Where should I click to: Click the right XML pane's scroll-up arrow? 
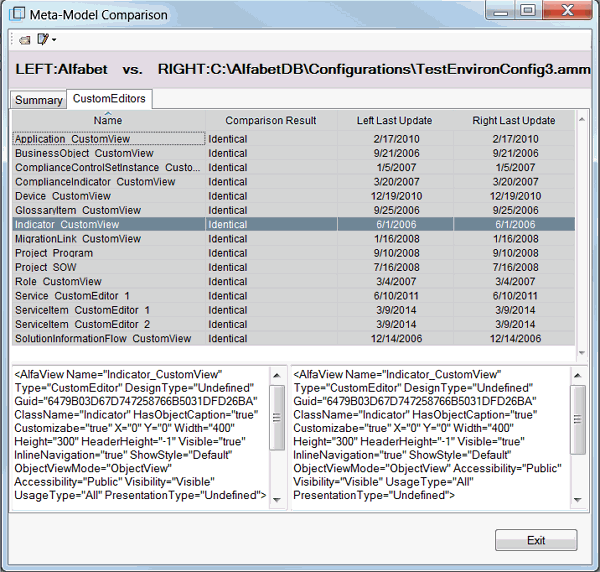pyautogui.click(x=578, y=375)
